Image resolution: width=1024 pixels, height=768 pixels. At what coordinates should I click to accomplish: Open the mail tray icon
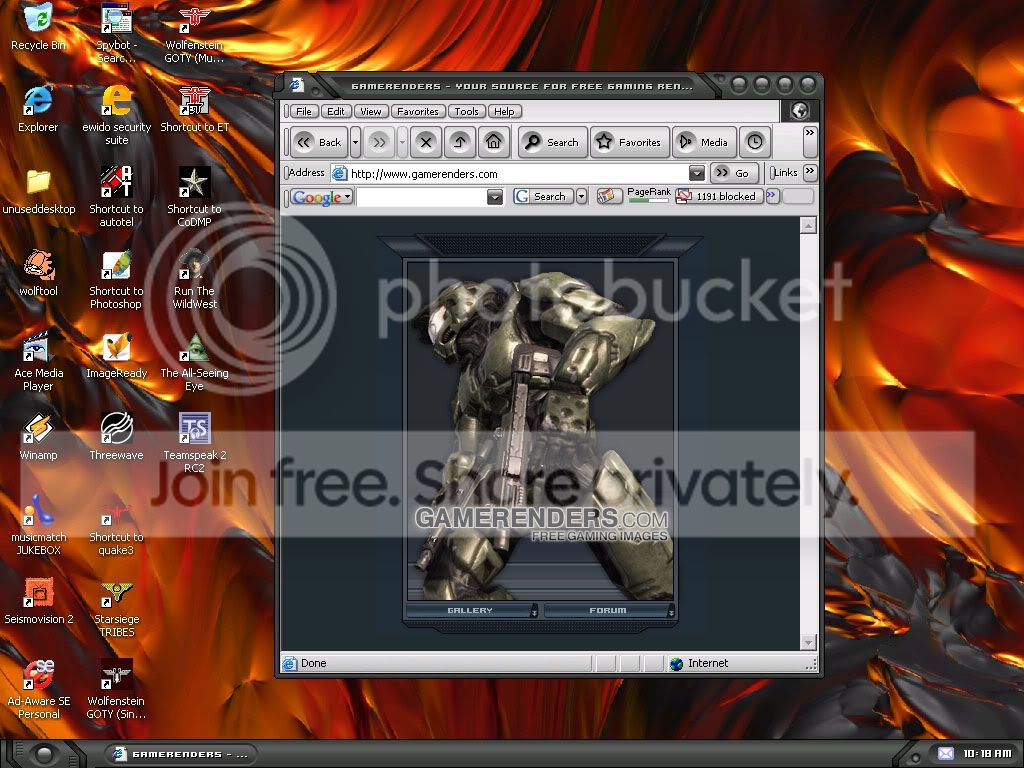coord(946,753)
